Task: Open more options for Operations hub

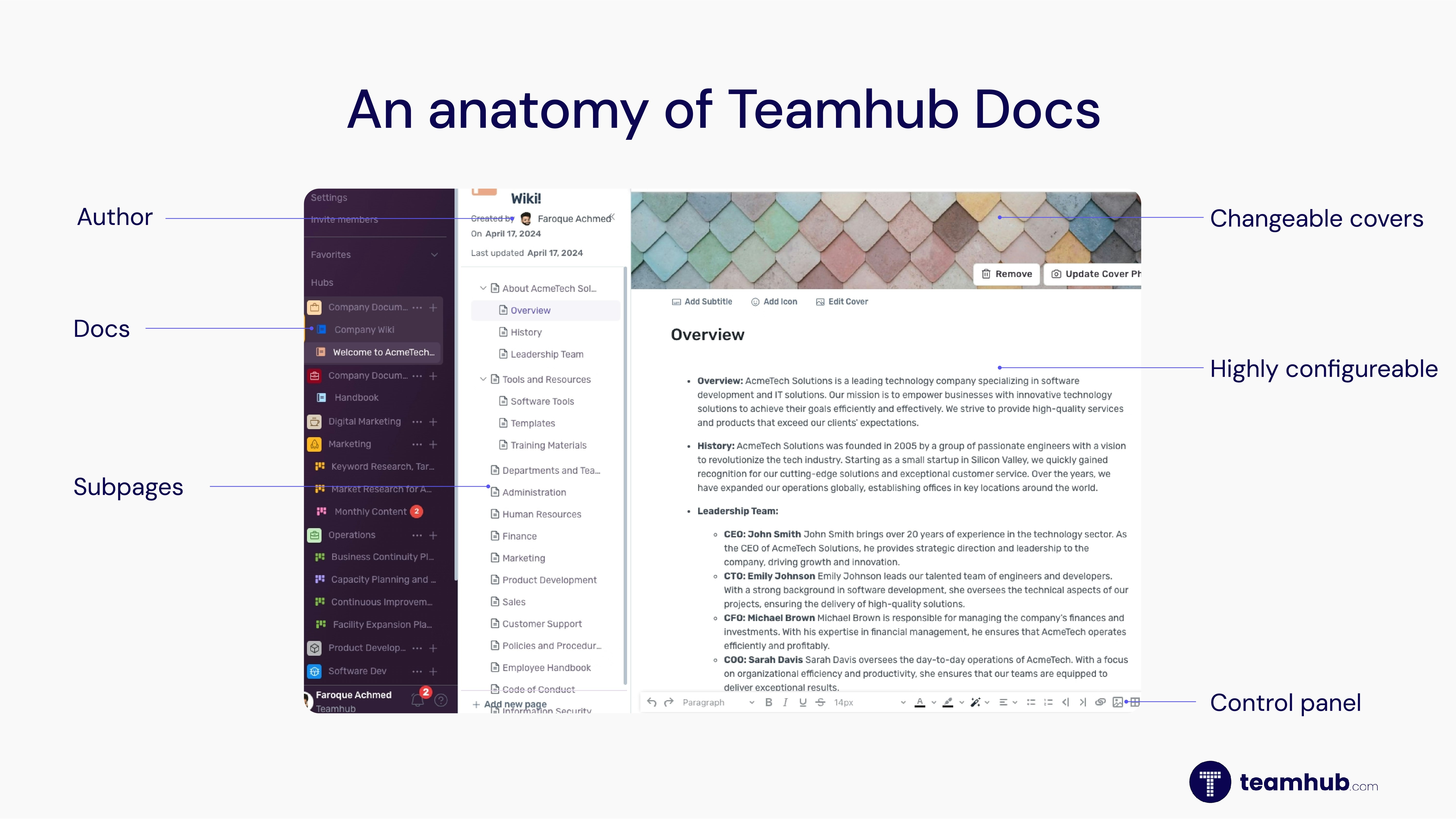Action: [x=417, y=535]
